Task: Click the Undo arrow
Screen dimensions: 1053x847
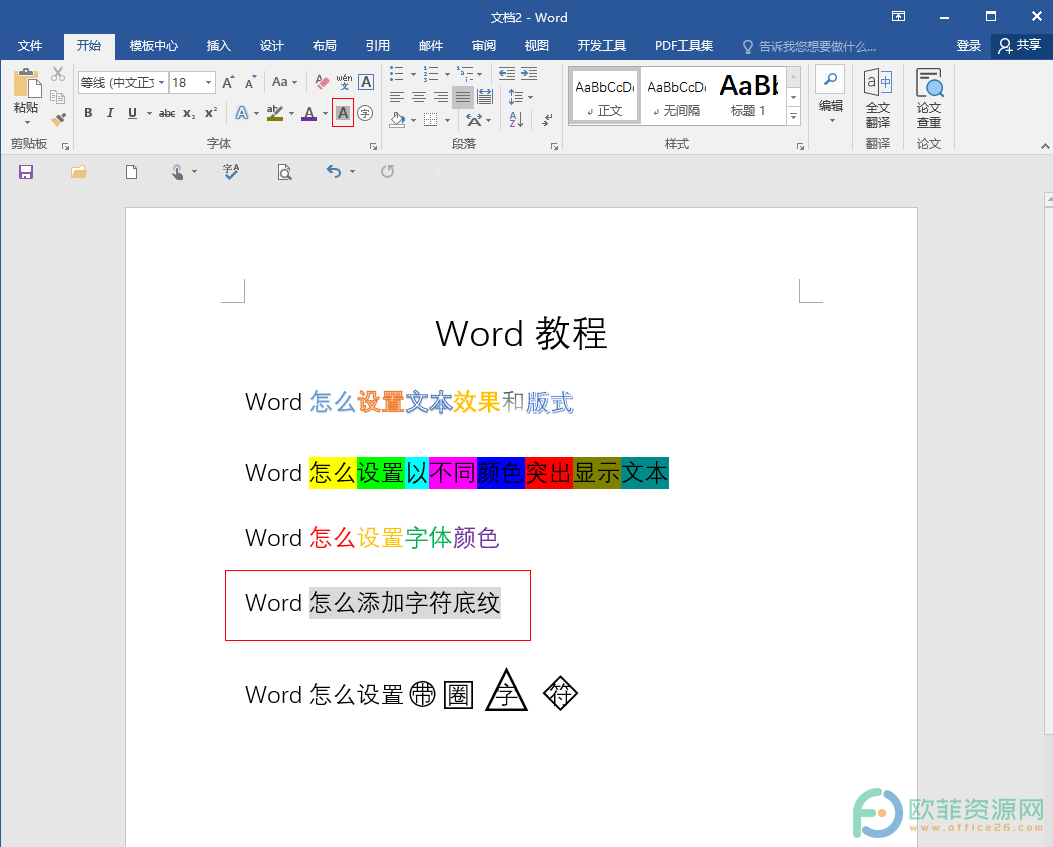Action: point(334,172)
